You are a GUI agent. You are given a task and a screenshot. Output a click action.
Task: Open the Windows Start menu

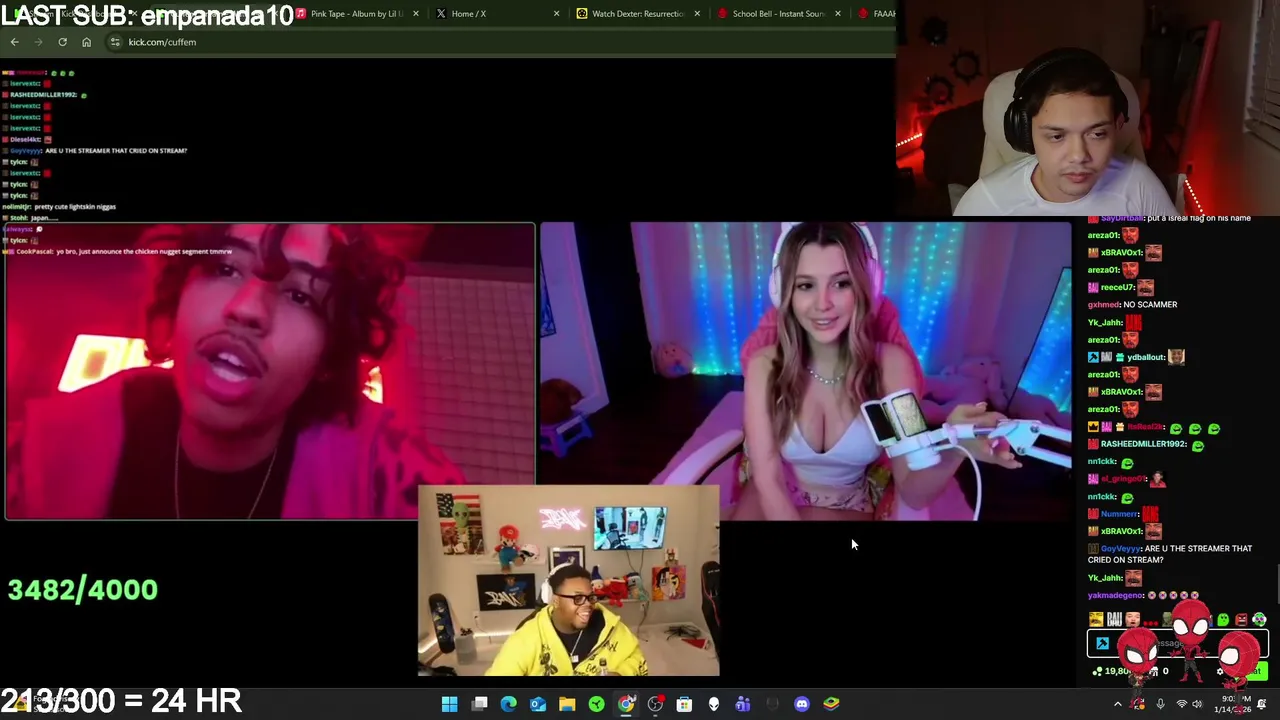point(450,704)
